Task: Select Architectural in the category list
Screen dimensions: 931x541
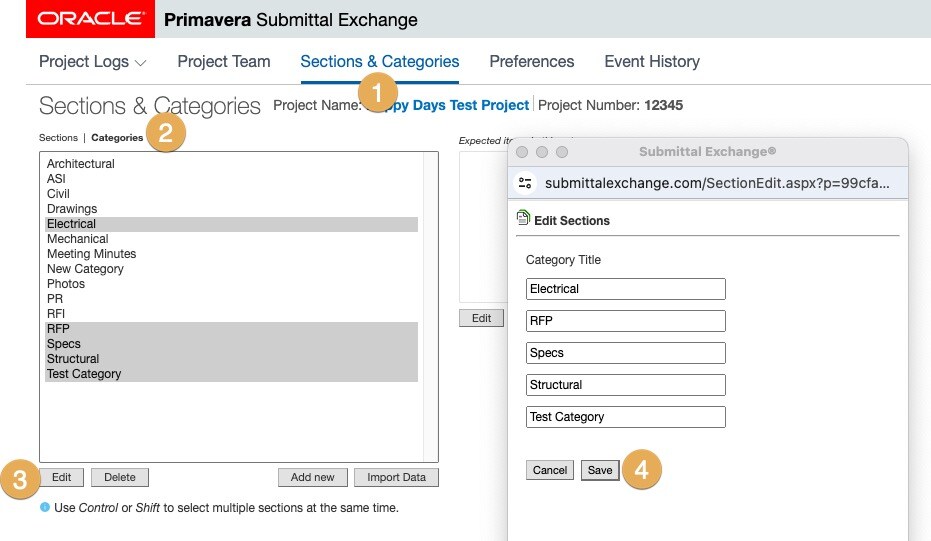Action: pos(81,164)
